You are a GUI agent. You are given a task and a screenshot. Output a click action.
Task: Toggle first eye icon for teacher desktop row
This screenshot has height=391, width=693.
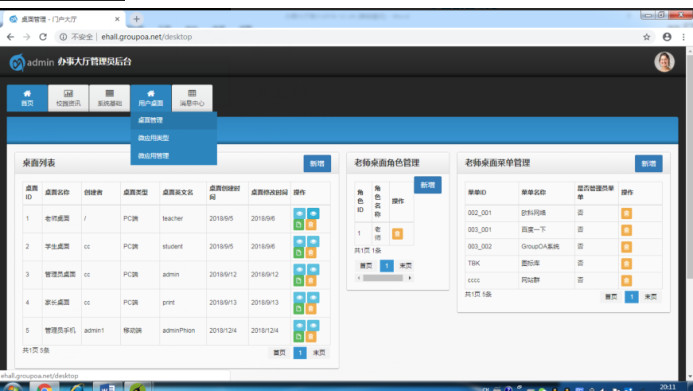click(299, 213)
